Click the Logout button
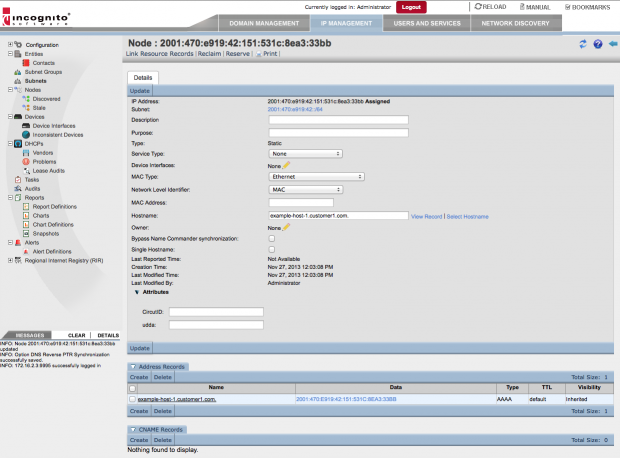The width and height of the screenshot is (620, 458). (411, 7)
